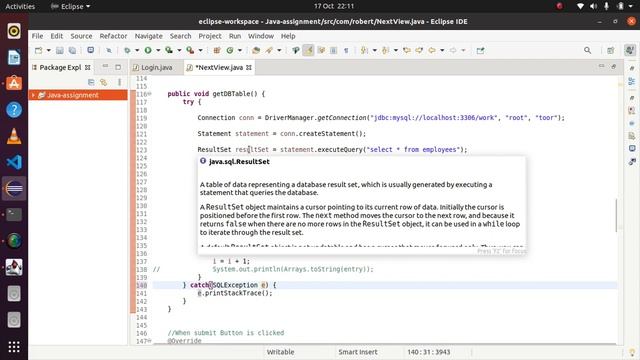Open the Refactor menu
The width and height of the screenshot is (640, 360).
pyautogui.click(x=113, y=36)
